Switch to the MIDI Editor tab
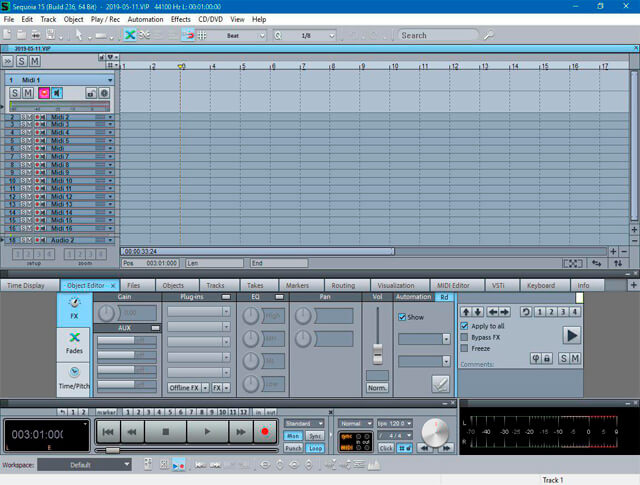The width and height of the screenshot is (640, 485). [x=451, y=285]
